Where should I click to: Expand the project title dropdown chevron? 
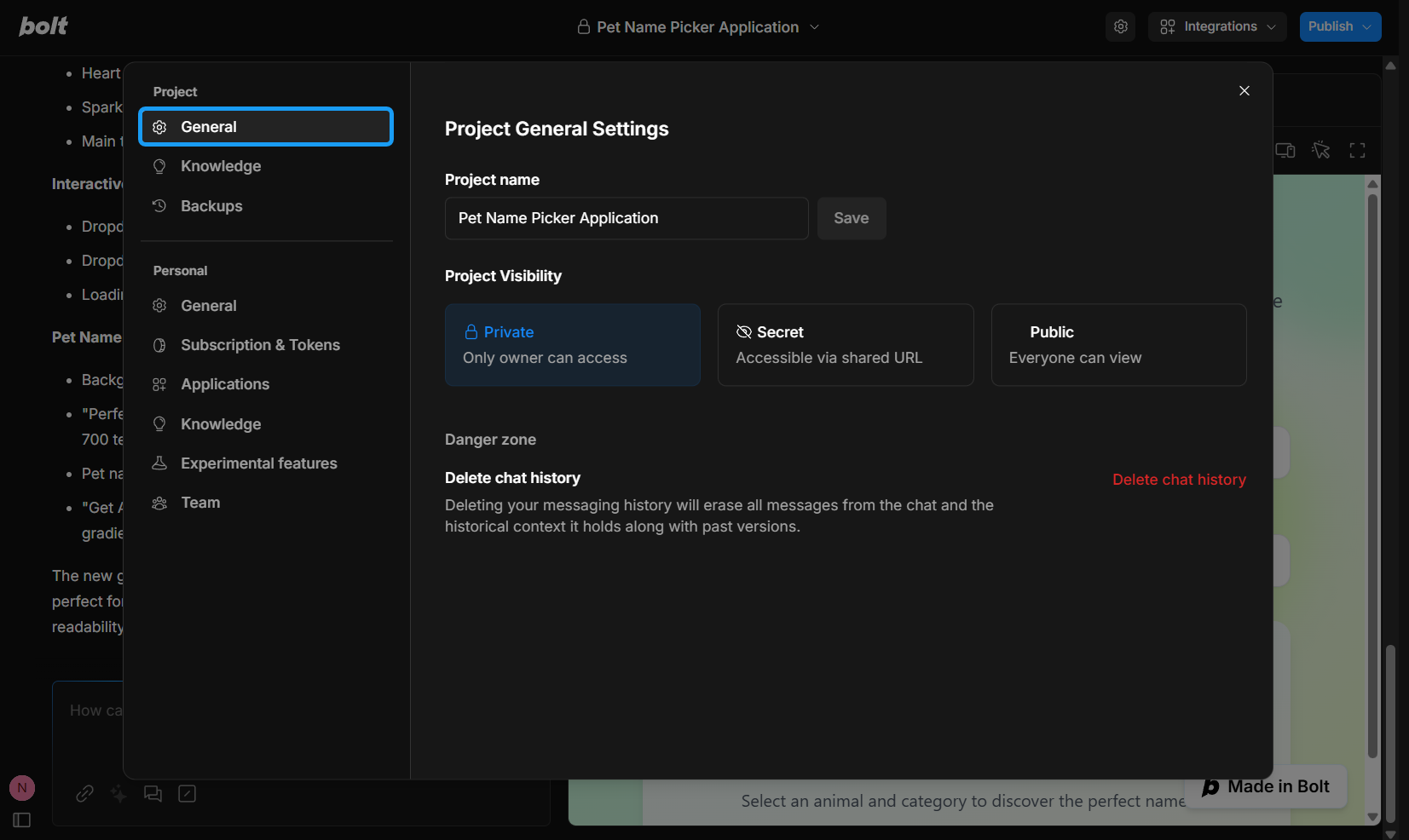pos(814,27)
